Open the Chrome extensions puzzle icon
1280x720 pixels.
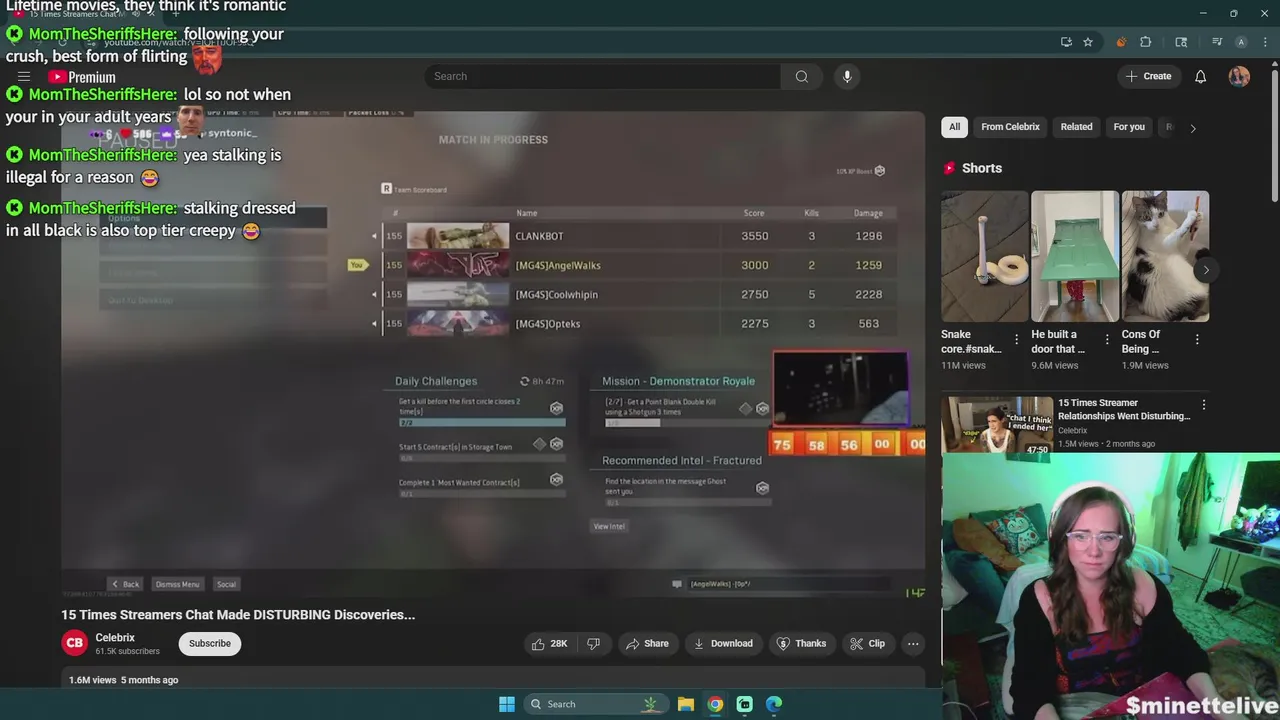tap(1146, 42)
